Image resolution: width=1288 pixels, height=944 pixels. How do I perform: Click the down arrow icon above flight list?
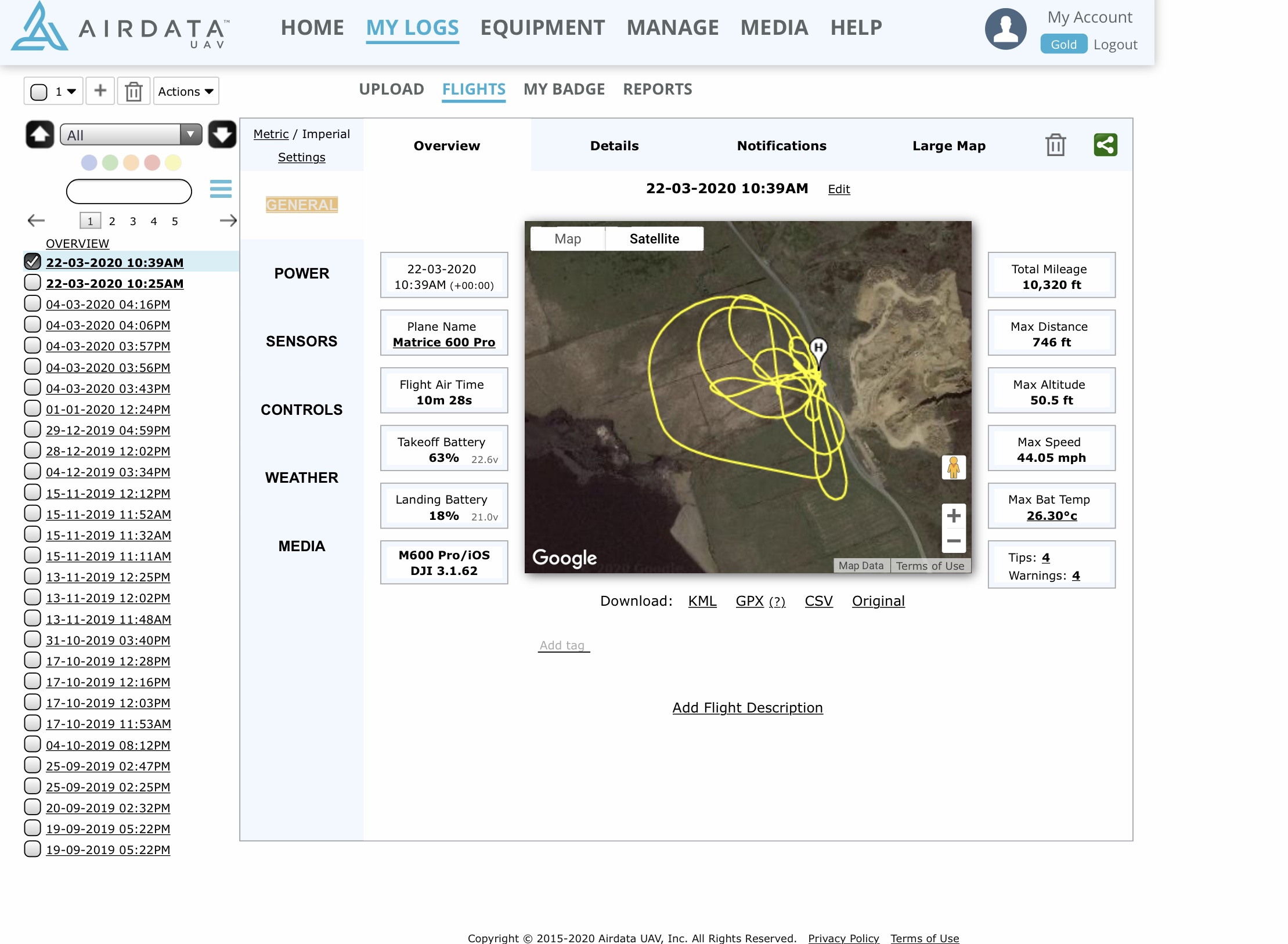click(x=222, y=135)
